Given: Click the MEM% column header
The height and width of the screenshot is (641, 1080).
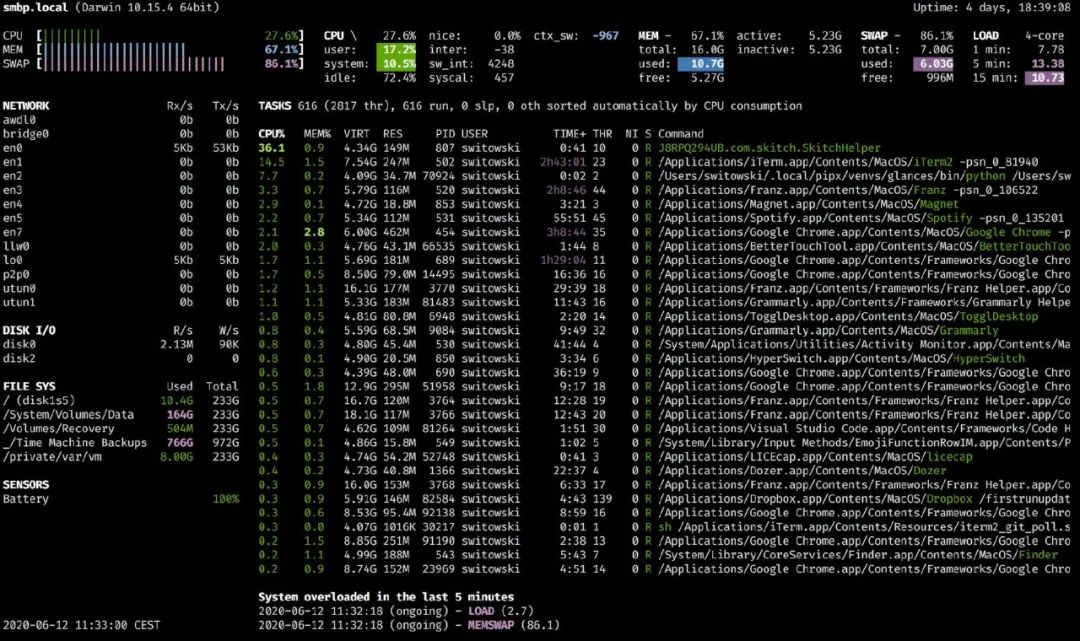Looking at the screenshot, I should [318, 134].
